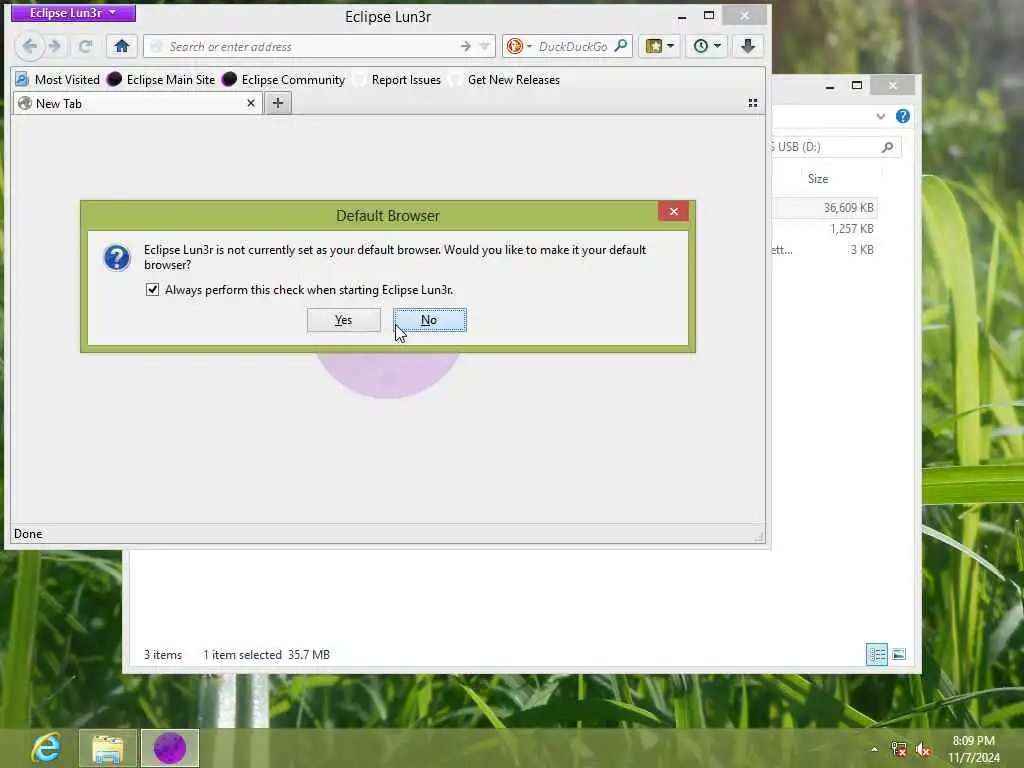
Task: Click the Go arrow in address bar
Action: [465, 46]
